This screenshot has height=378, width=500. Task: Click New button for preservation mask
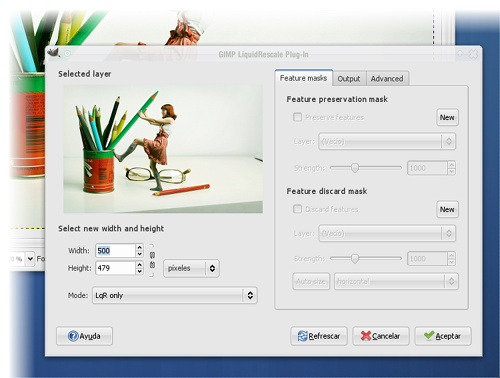tap(447, 117)
